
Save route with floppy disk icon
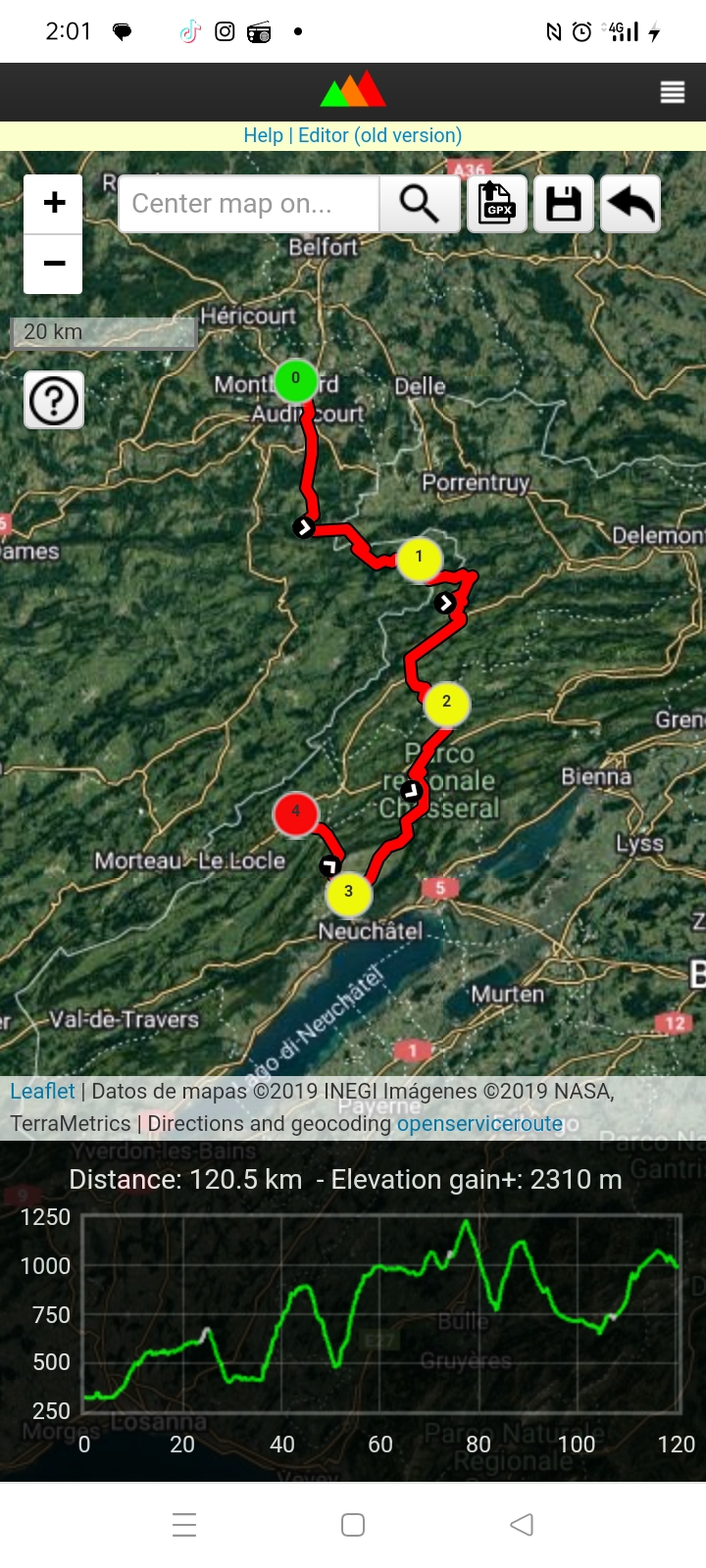click(564, 204)
